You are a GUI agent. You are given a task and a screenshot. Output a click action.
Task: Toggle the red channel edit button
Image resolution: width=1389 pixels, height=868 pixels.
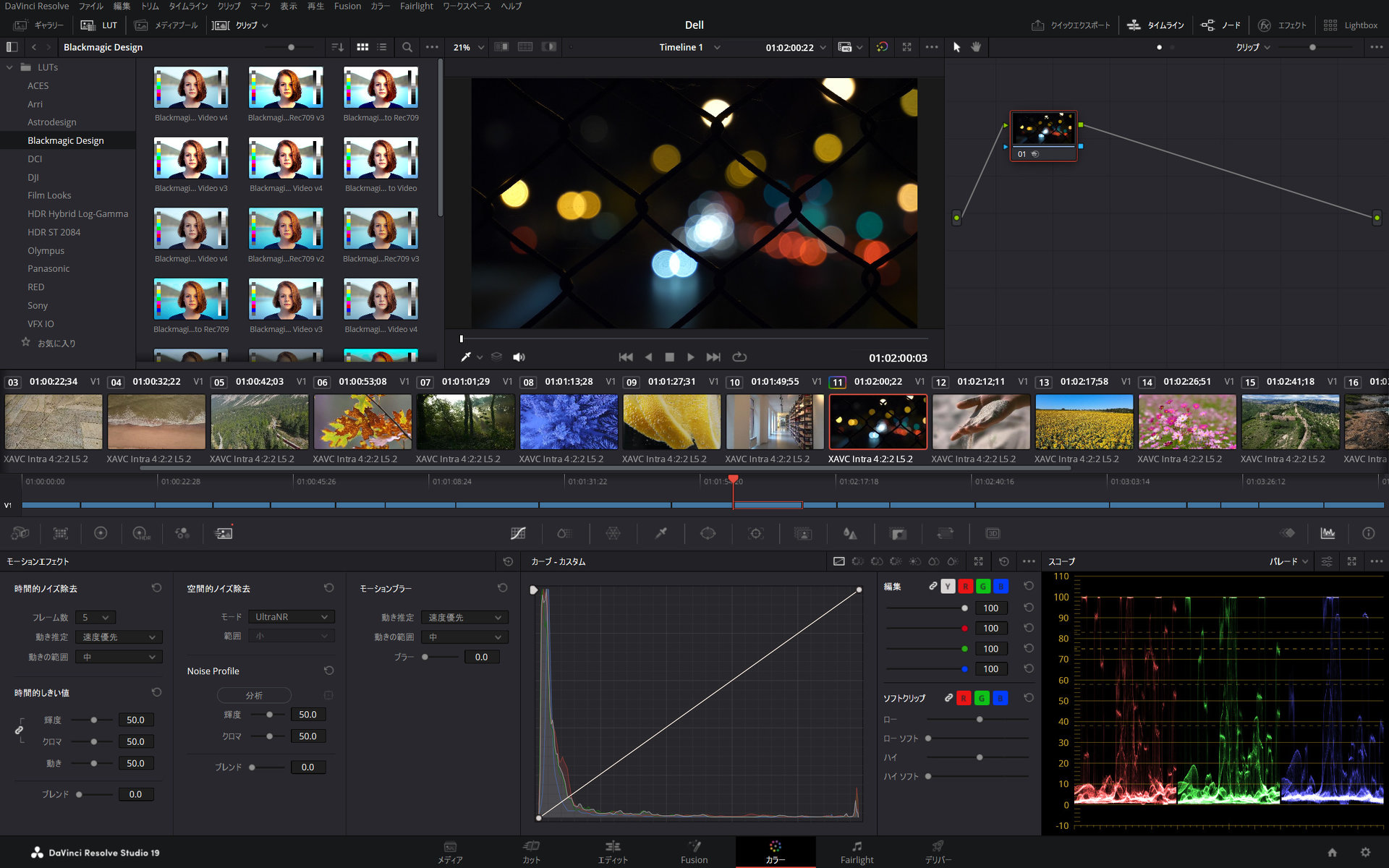[965, 587]
